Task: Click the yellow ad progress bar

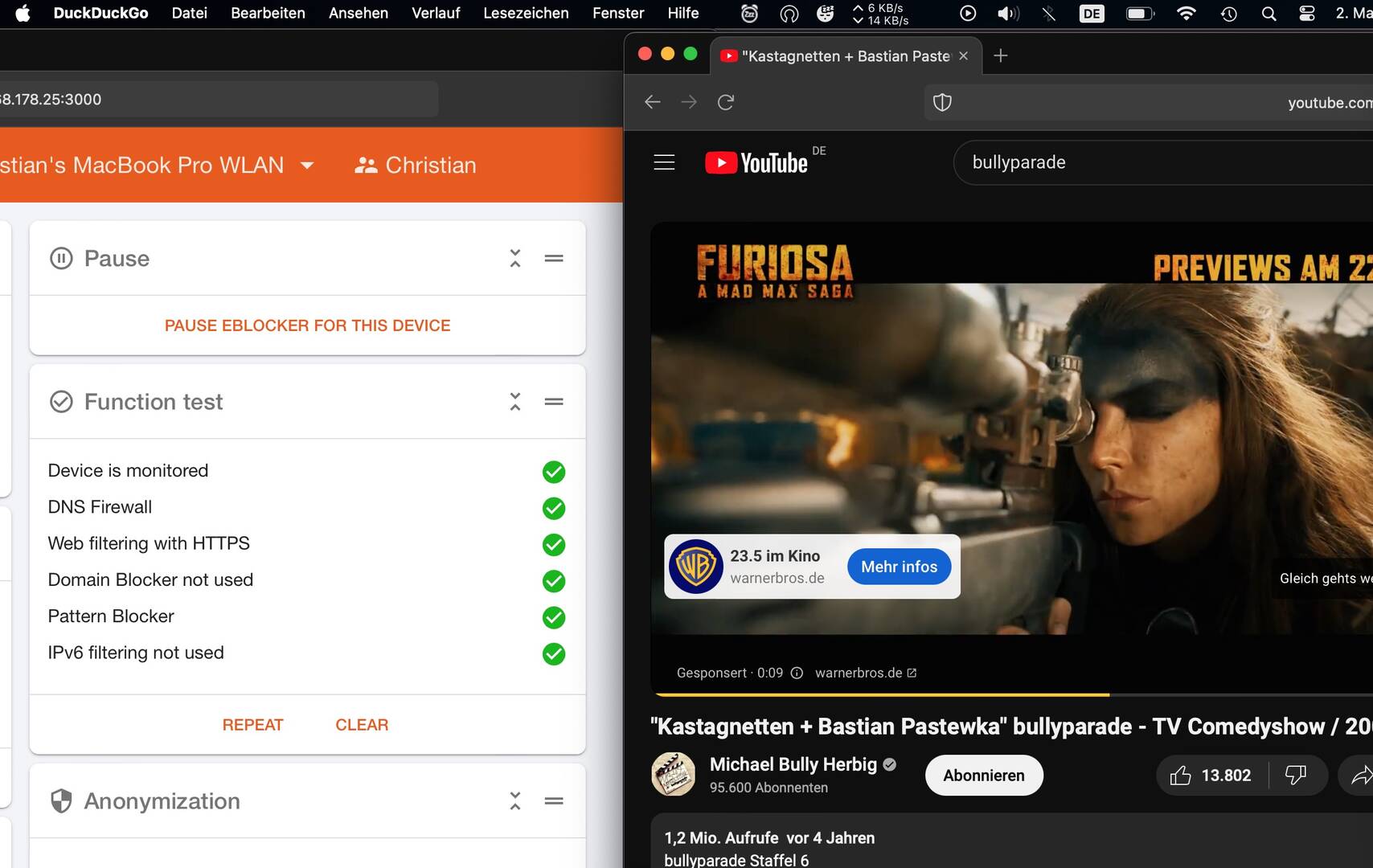Action: coord(882,694)
